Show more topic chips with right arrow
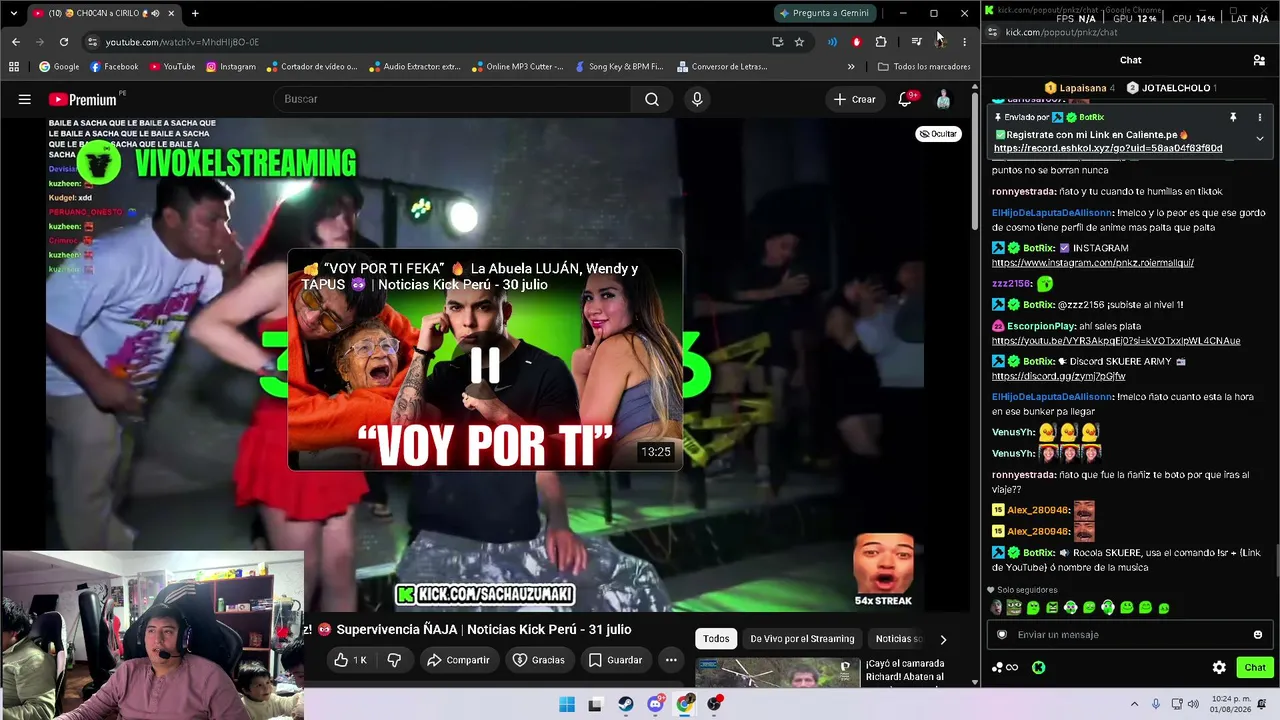Viewport: 1280px width, 720px height. (x=942, y=639)
